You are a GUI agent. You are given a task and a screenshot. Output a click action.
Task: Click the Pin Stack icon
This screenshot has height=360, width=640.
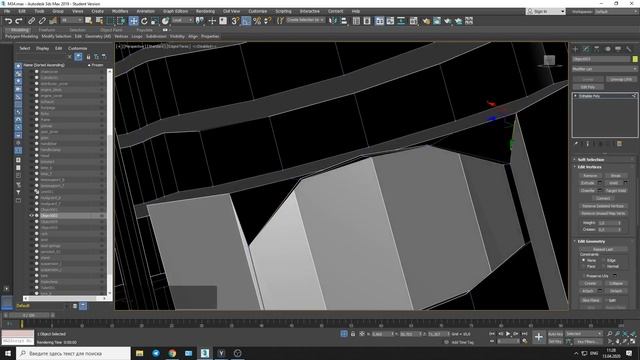point(576,144)
